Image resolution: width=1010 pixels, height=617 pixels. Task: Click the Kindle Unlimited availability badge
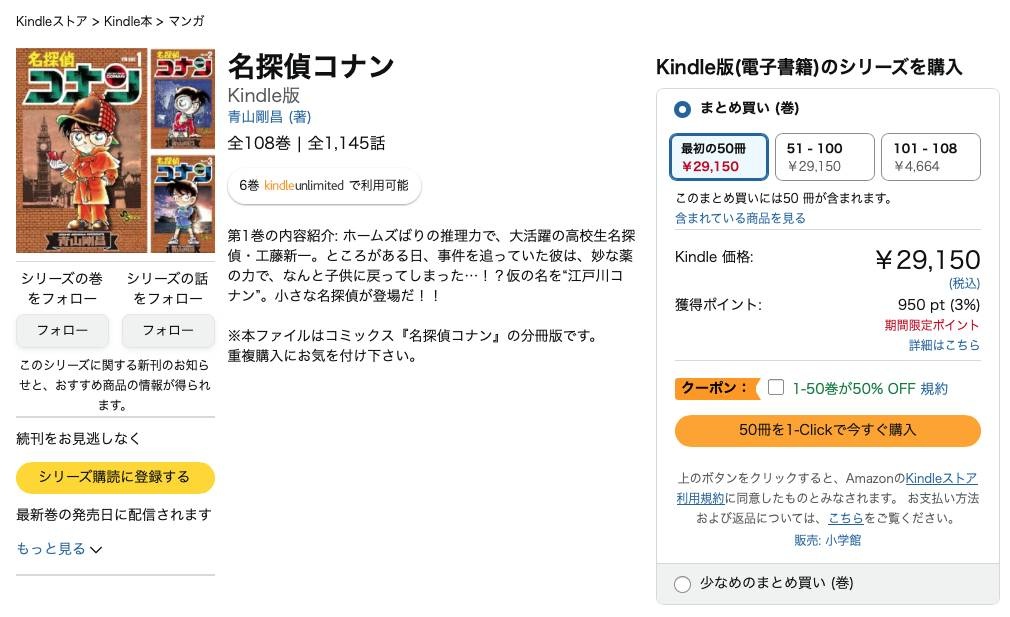point(324,186)
